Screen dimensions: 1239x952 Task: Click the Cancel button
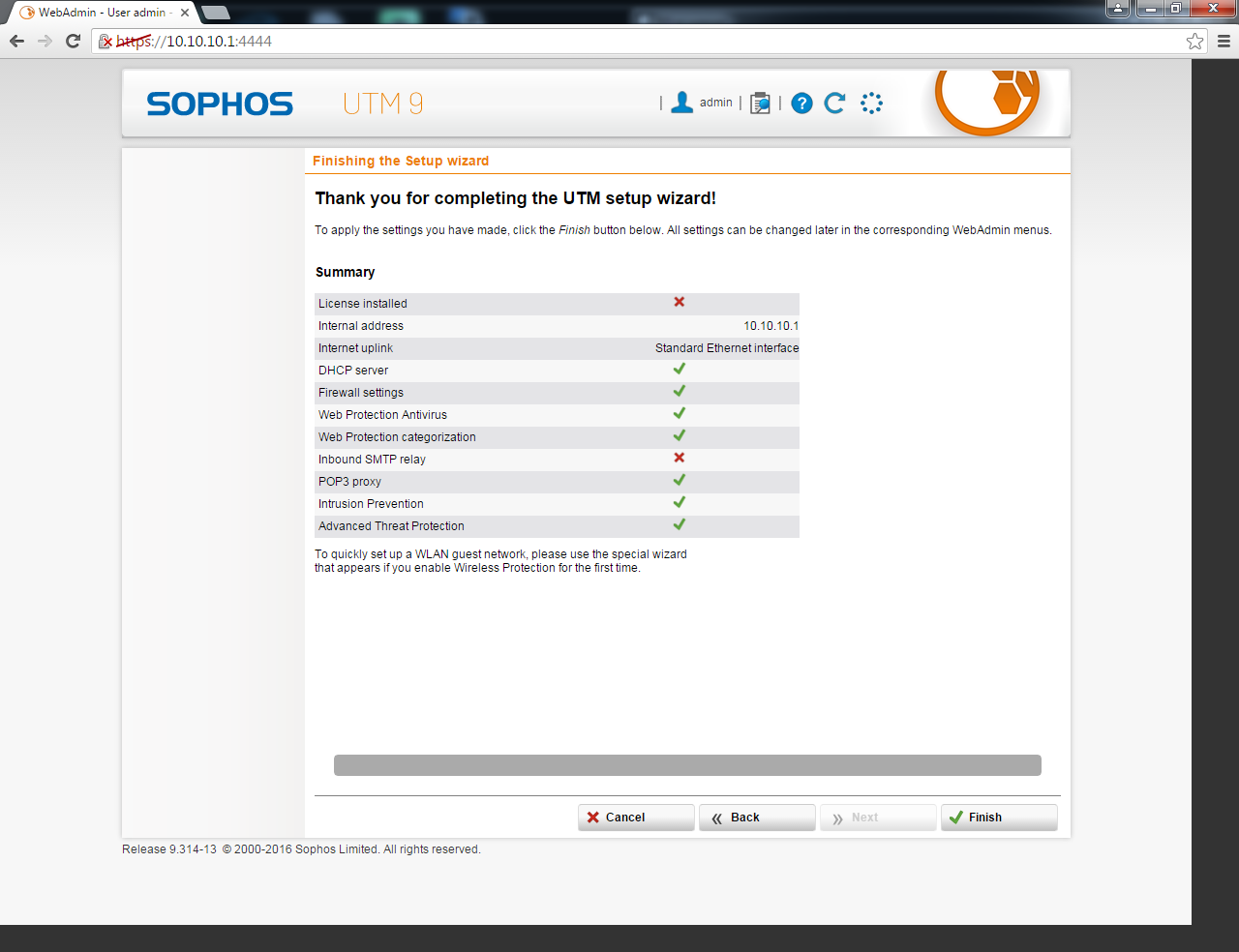coord(636,818)
